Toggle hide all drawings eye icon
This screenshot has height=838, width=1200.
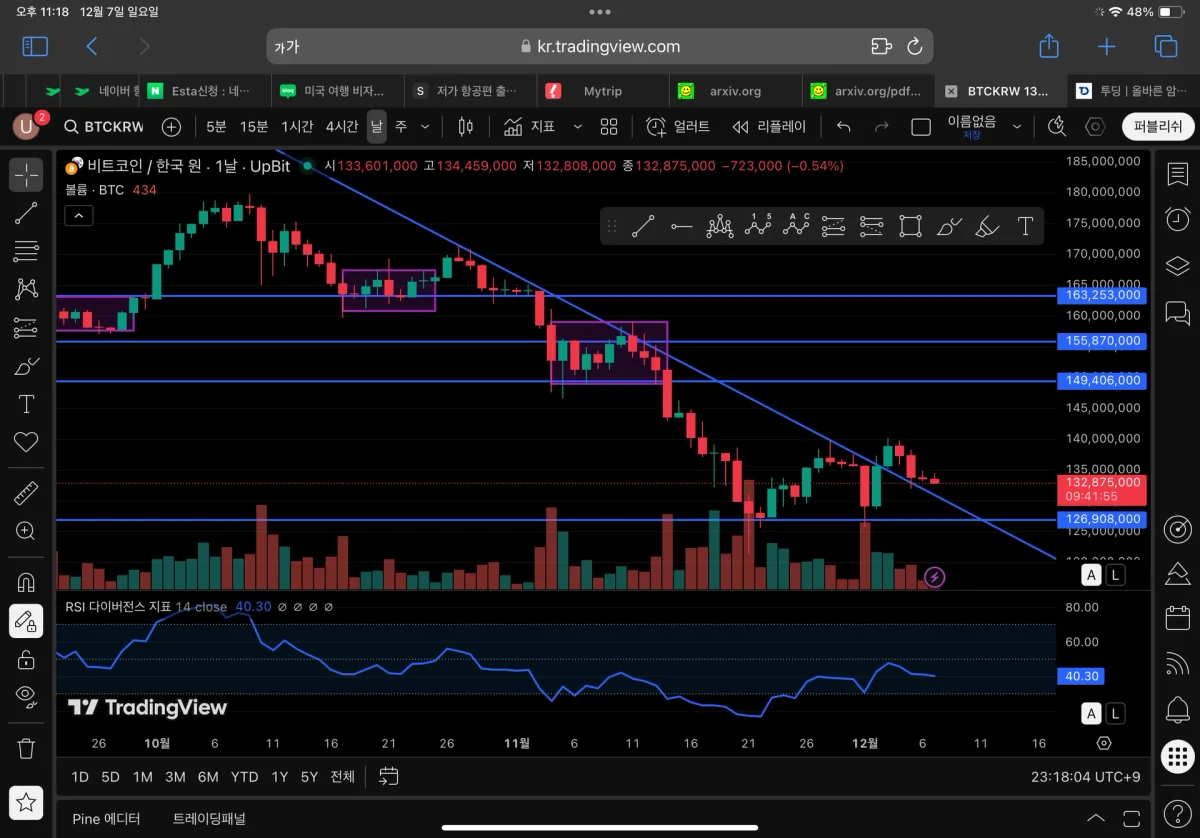click(x=26, y=697)
